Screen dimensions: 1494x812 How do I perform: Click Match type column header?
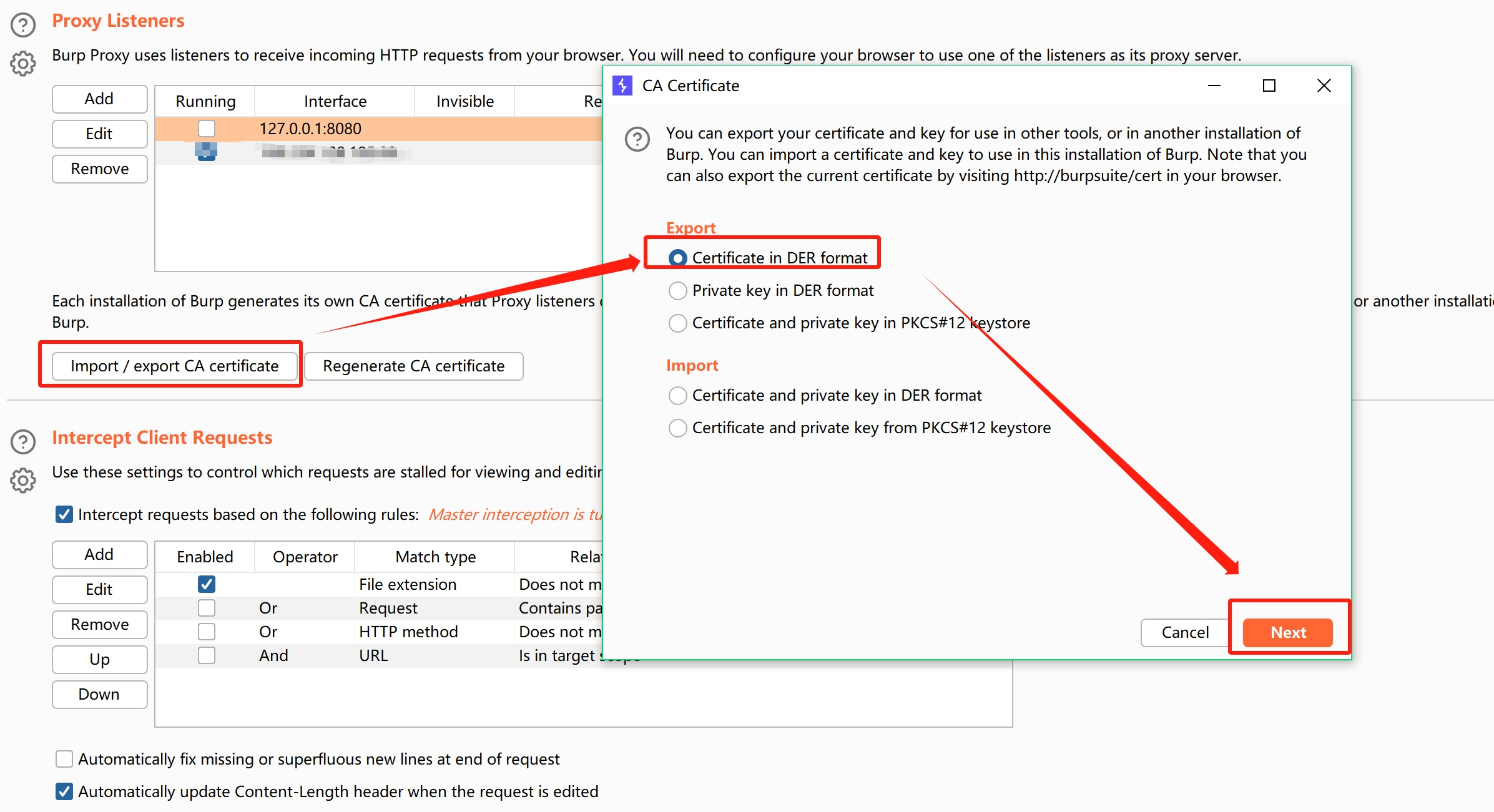click(x=435, y=557)
